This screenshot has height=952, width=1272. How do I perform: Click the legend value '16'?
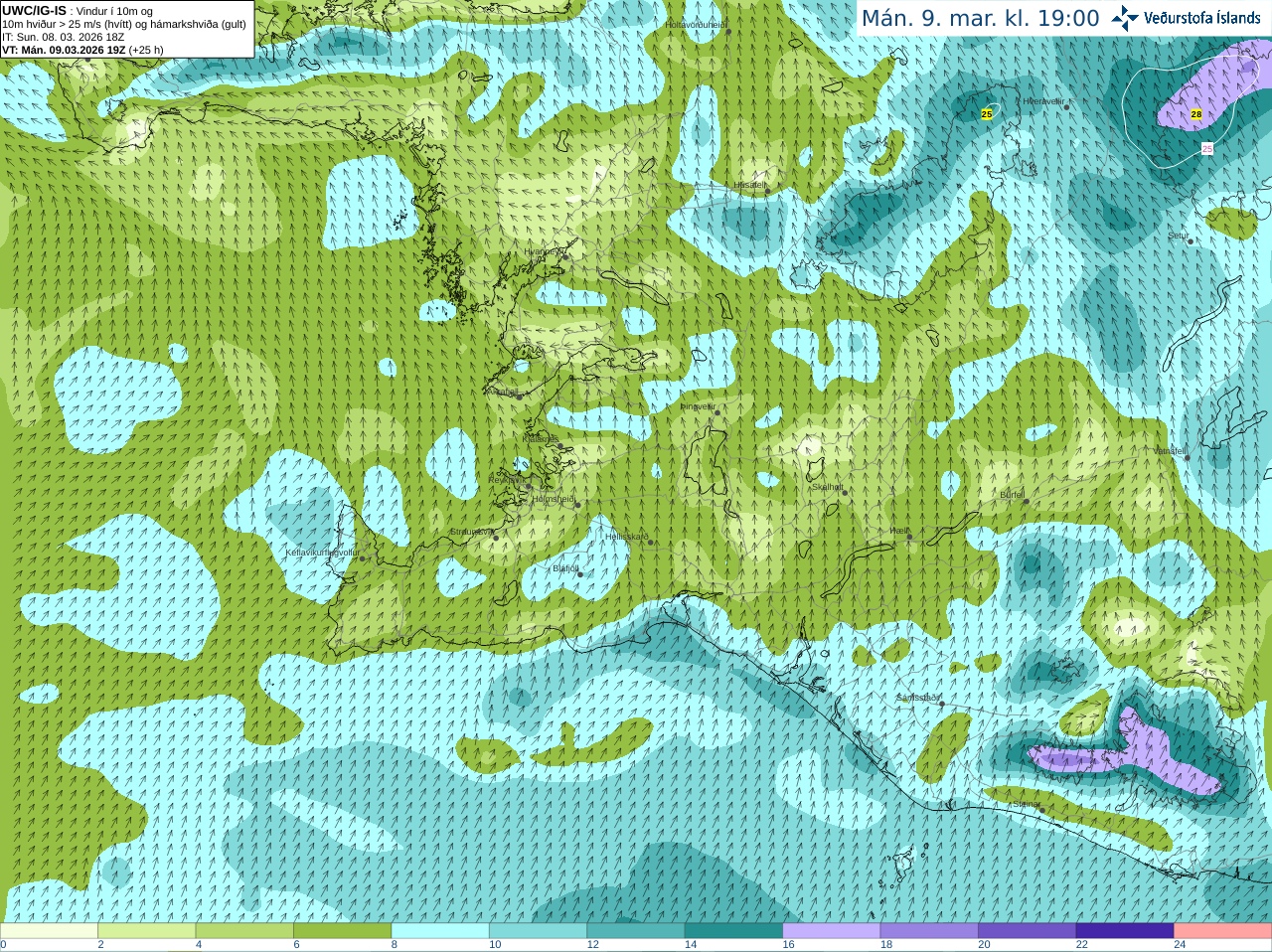tap(788, 945)
